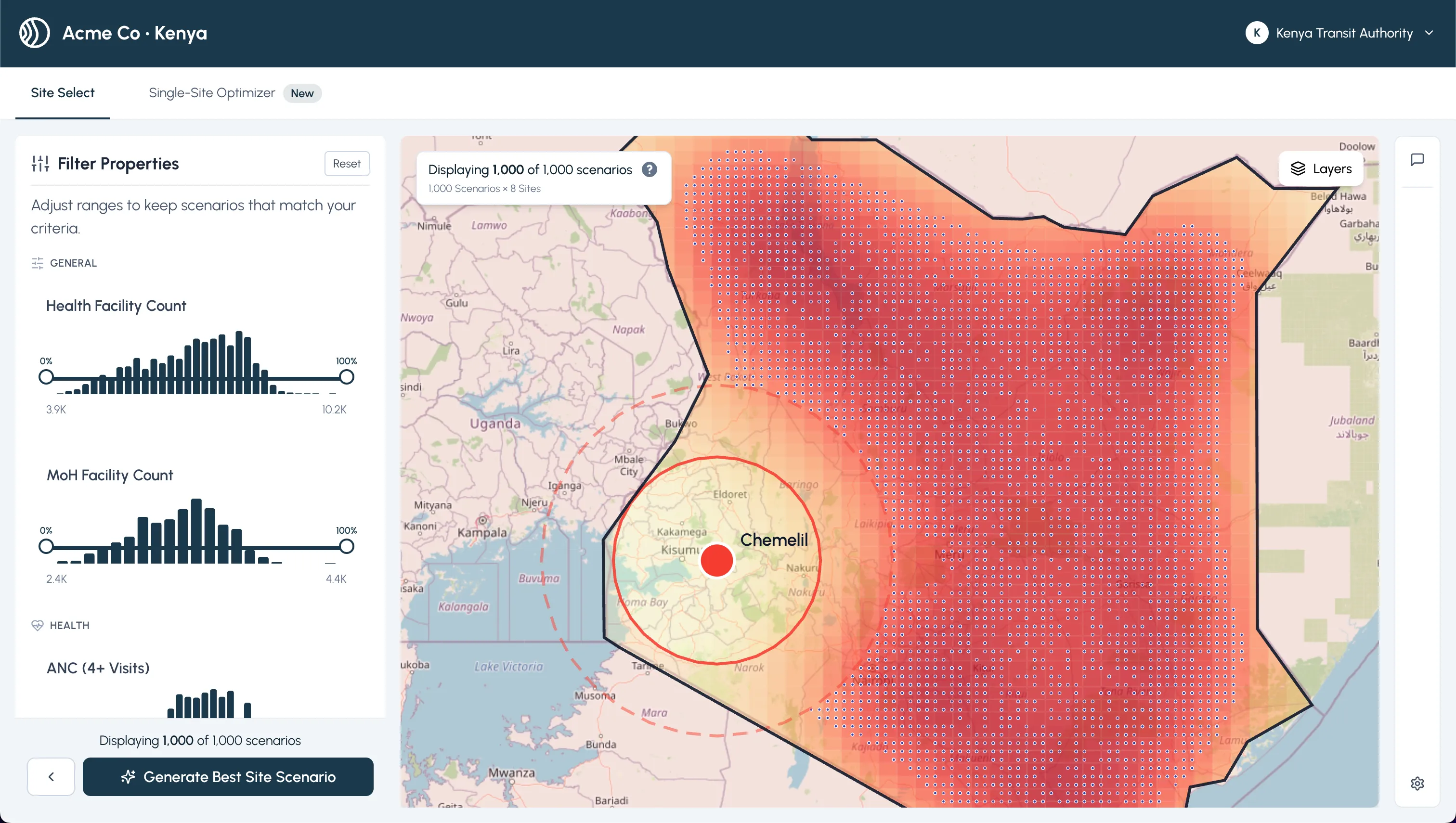Image resolution: width=1456 pixels, height=823 pixels.
Task: Collapse the filter sidebar with the left chevron
Action: pyautogui.click(x=51, y=777)
